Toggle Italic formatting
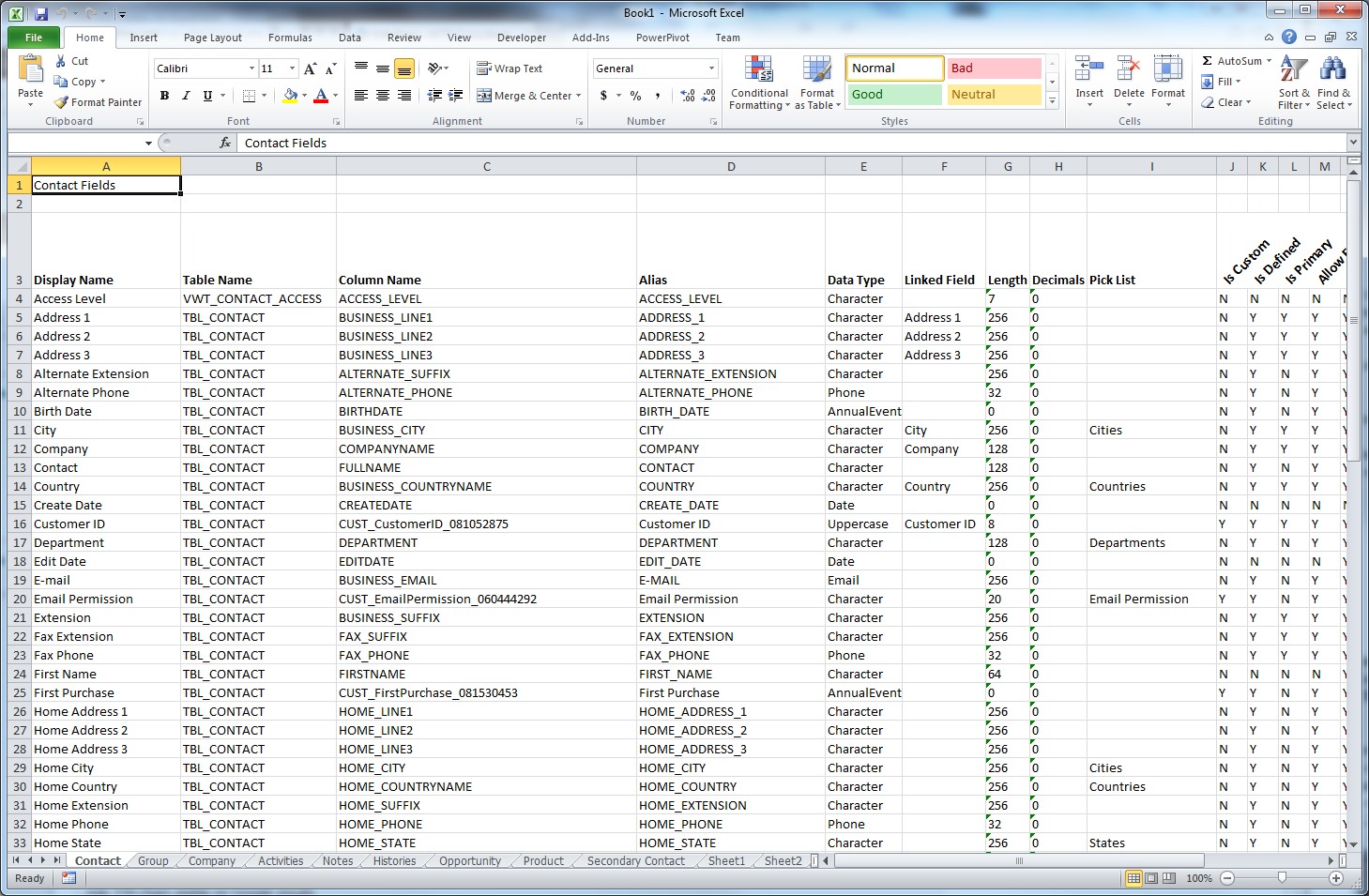 tap(186, 96)
